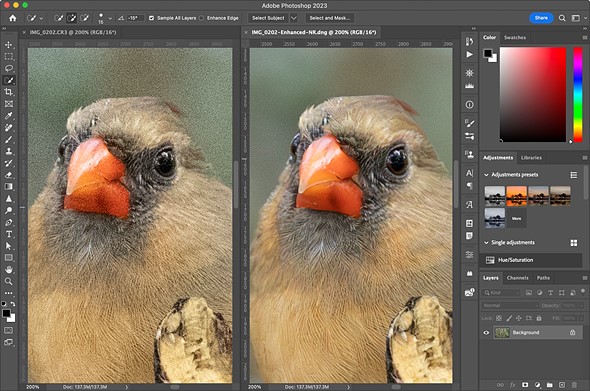Create a new group folder in Layers

pyautogui.click(x=549, y=385)
